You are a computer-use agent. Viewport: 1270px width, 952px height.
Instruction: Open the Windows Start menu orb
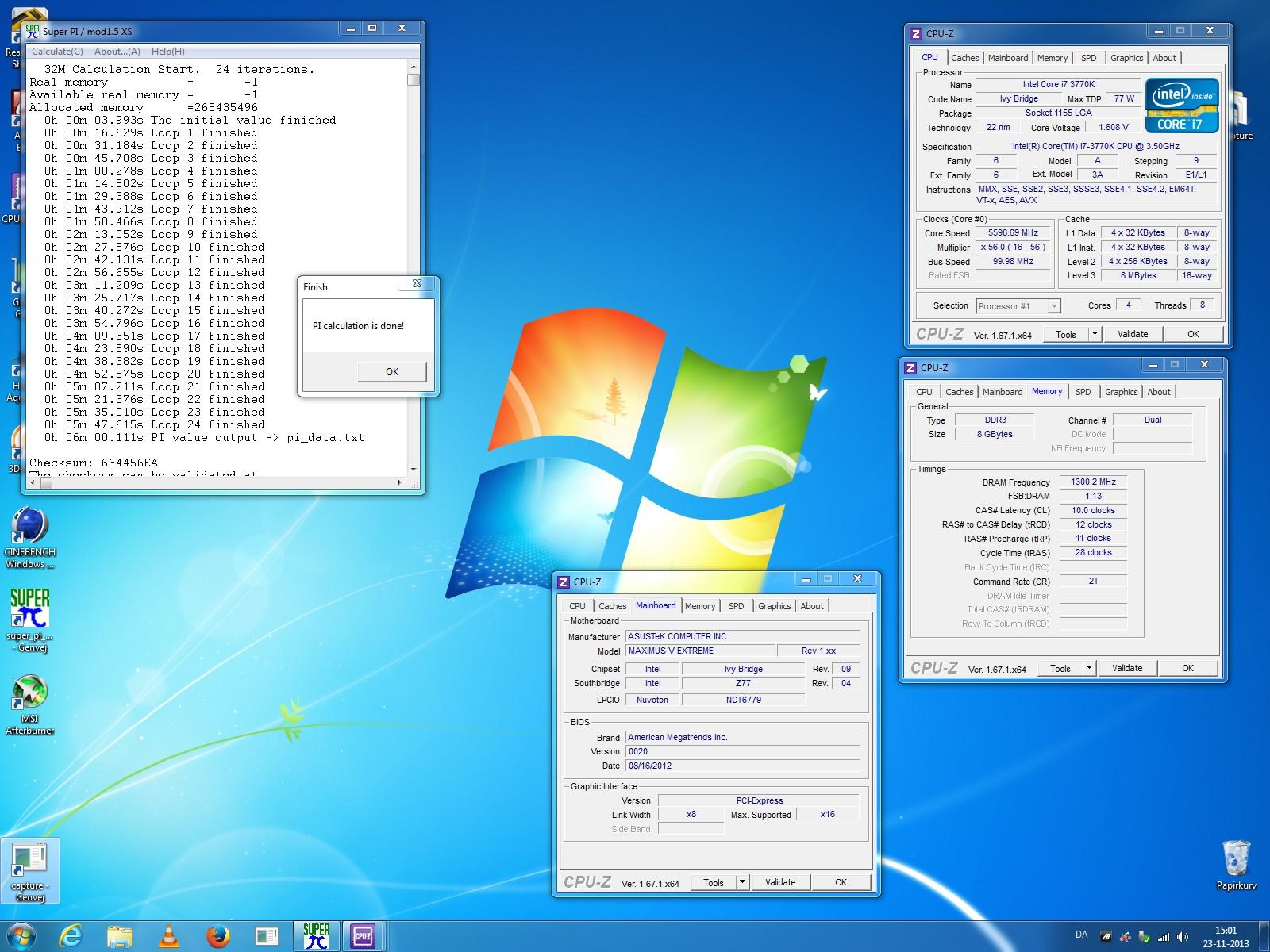point(21,936)
